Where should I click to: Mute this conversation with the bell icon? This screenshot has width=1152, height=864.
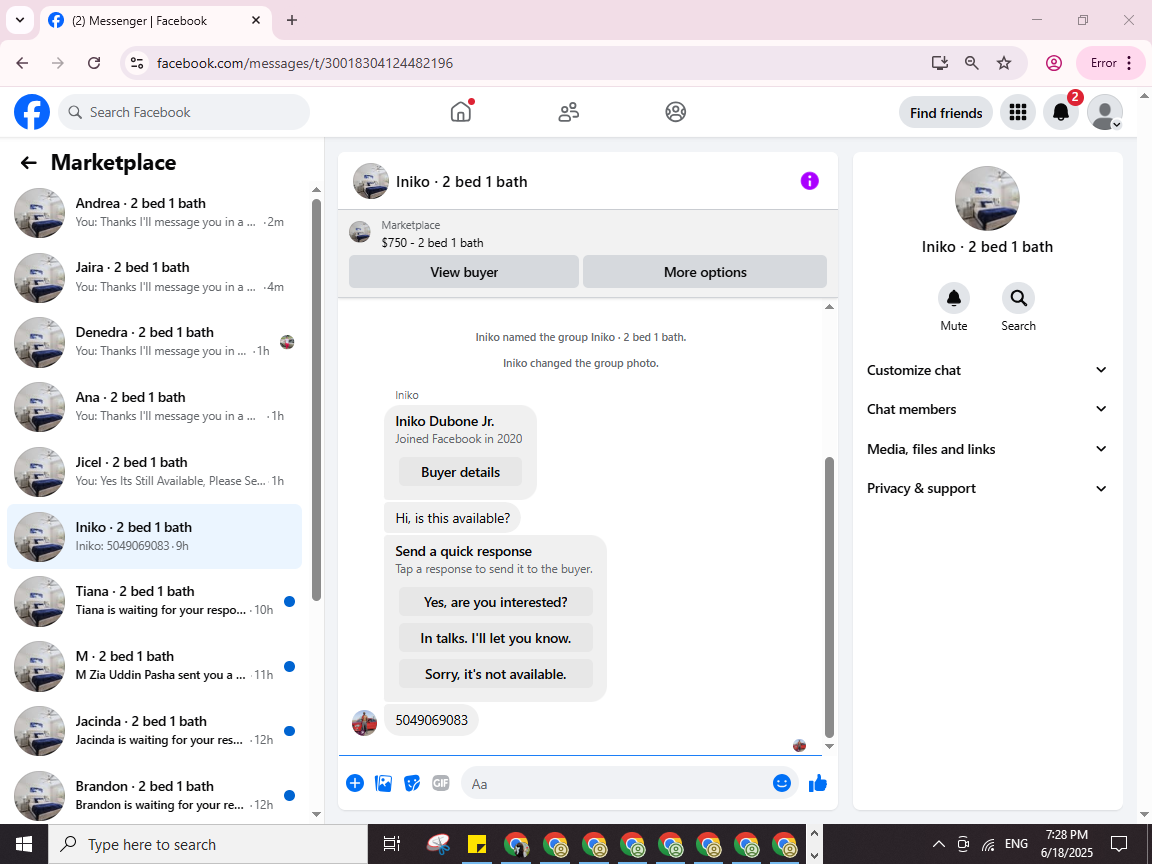pyautogui.click(x=954, y=298)
